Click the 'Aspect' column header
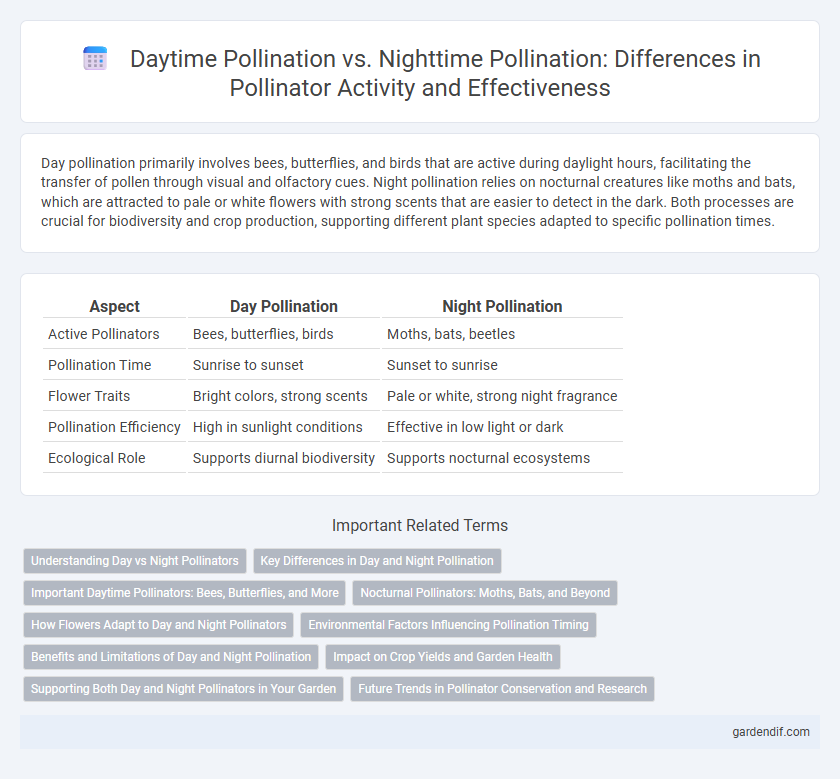 114,306
